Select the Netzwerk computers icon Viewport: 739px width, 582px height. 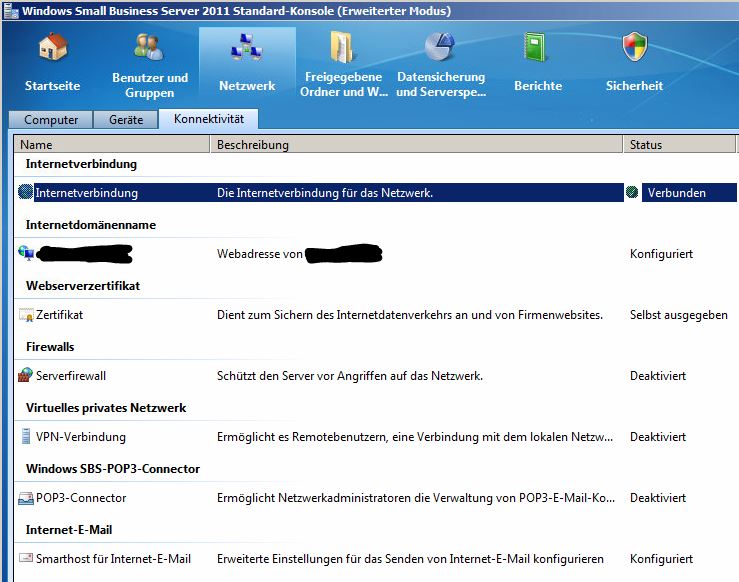point(247,46)
